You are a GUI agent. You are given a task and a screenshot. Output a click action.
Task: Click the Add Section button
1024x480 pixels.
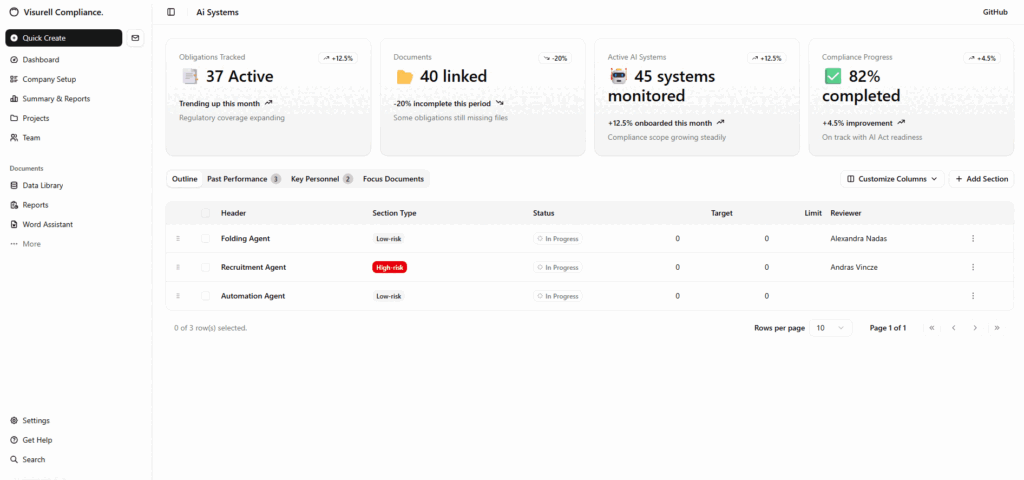pyautogui.click(x=981, y=179)
